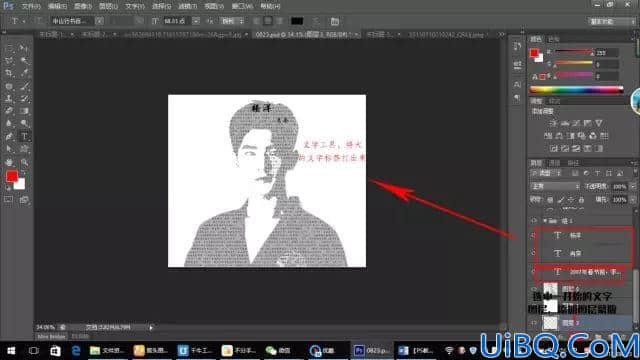Open the 滤镜 menu
The height and width of the screenshot is (360, 640).
(187, 6)
